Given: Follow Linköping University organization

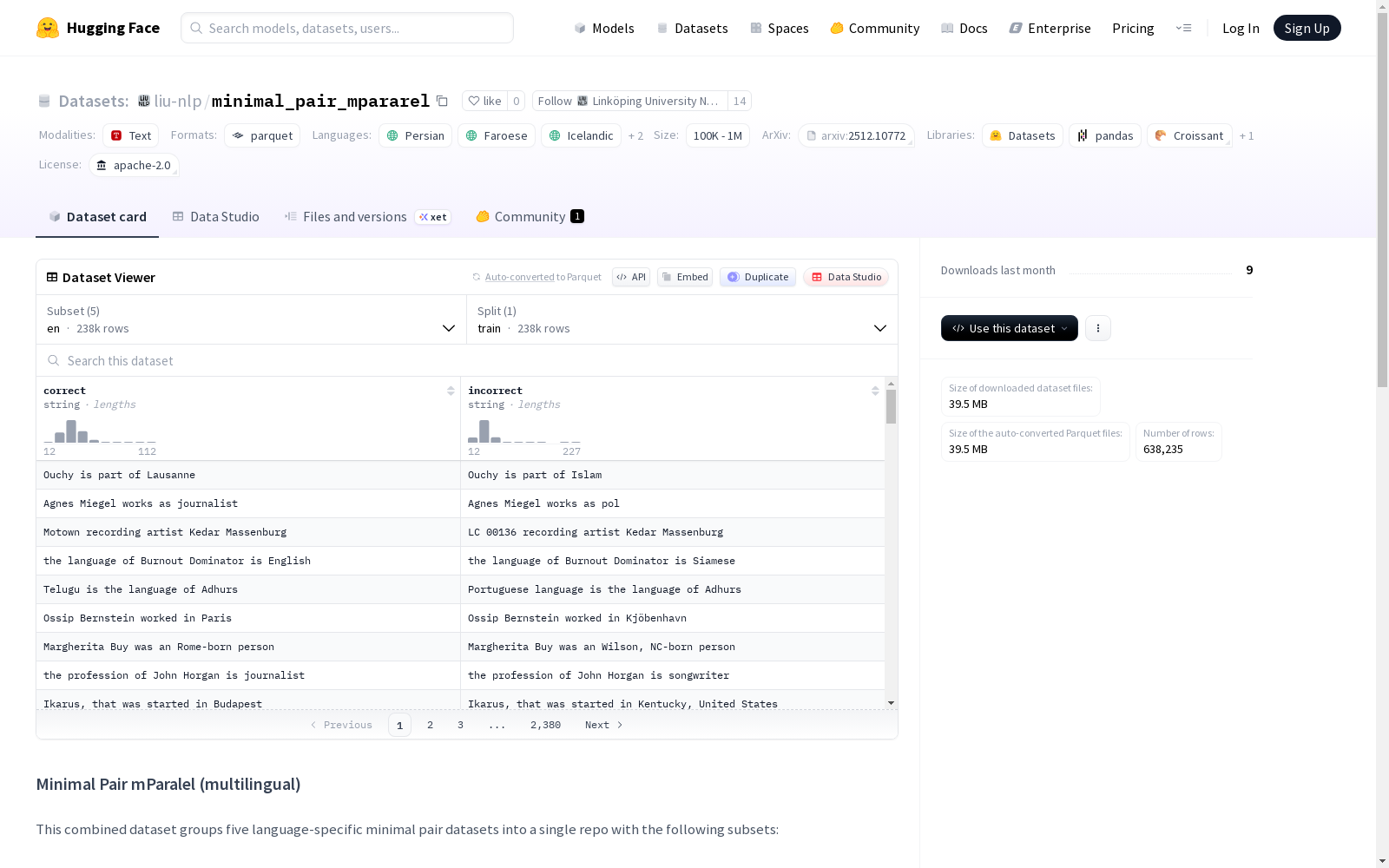Looking at the screenshot, I should 630,101.
